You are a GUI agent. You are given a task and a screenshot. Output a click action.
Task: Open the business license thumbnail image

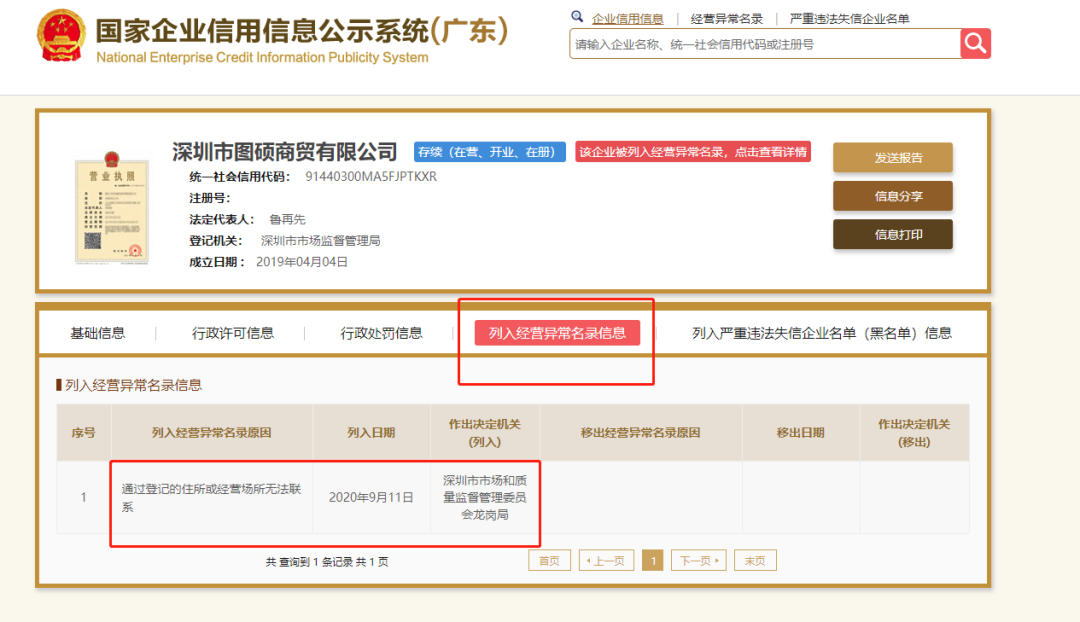(112, 208)
